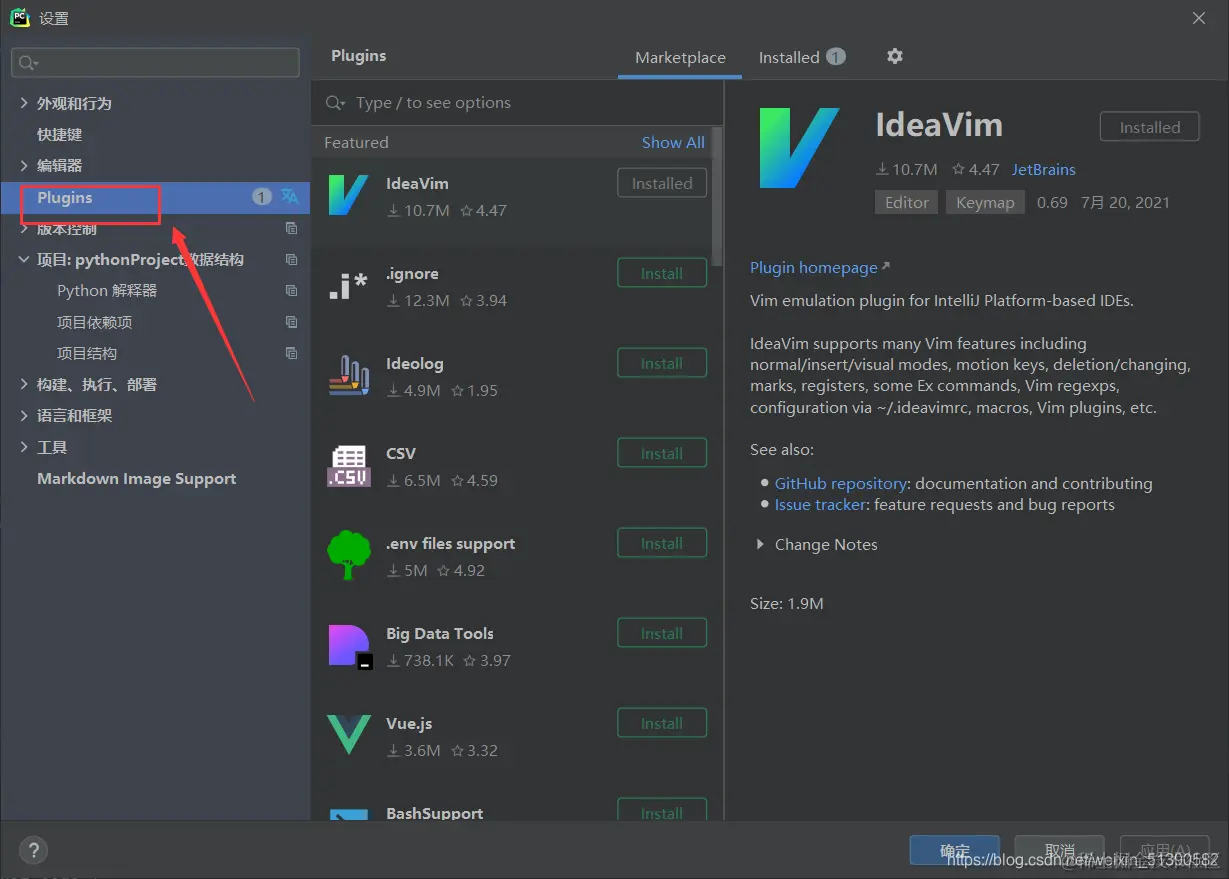Expand the 版本控制 tree node

click(25, 228)
